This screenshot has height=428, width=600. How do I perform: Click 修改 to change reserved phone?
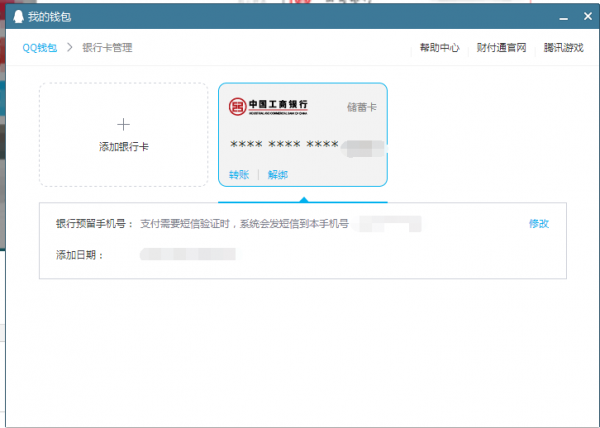(x=539, y=223)
